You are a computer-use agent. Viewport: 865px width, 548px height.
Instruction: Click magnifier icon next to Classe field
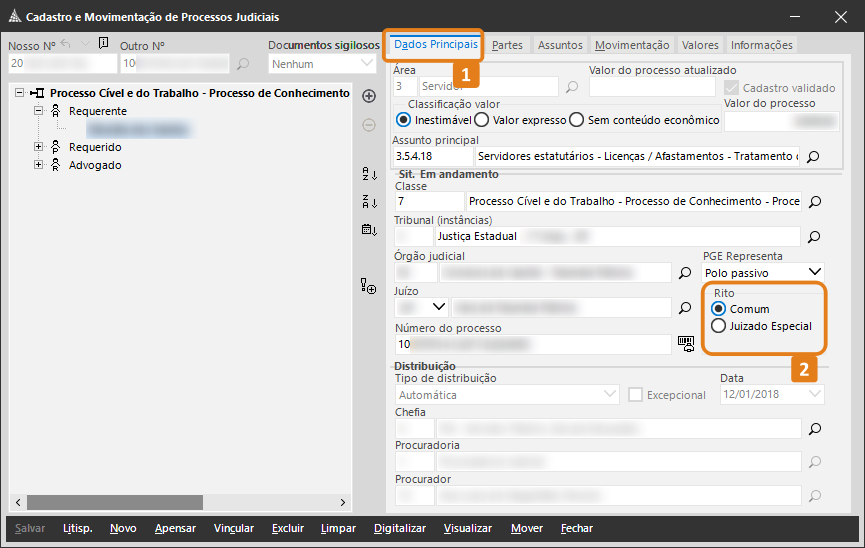point(813,202)
